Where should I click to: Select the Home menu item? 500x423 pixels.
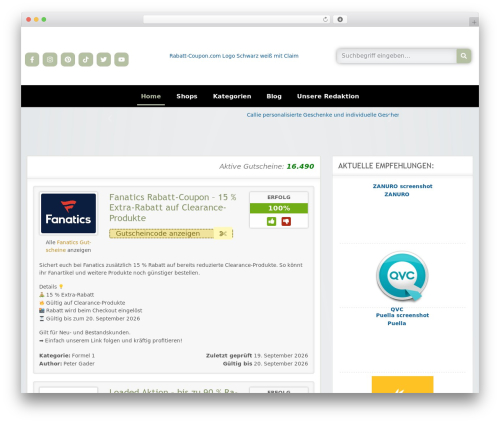click(x=151, y=96)
